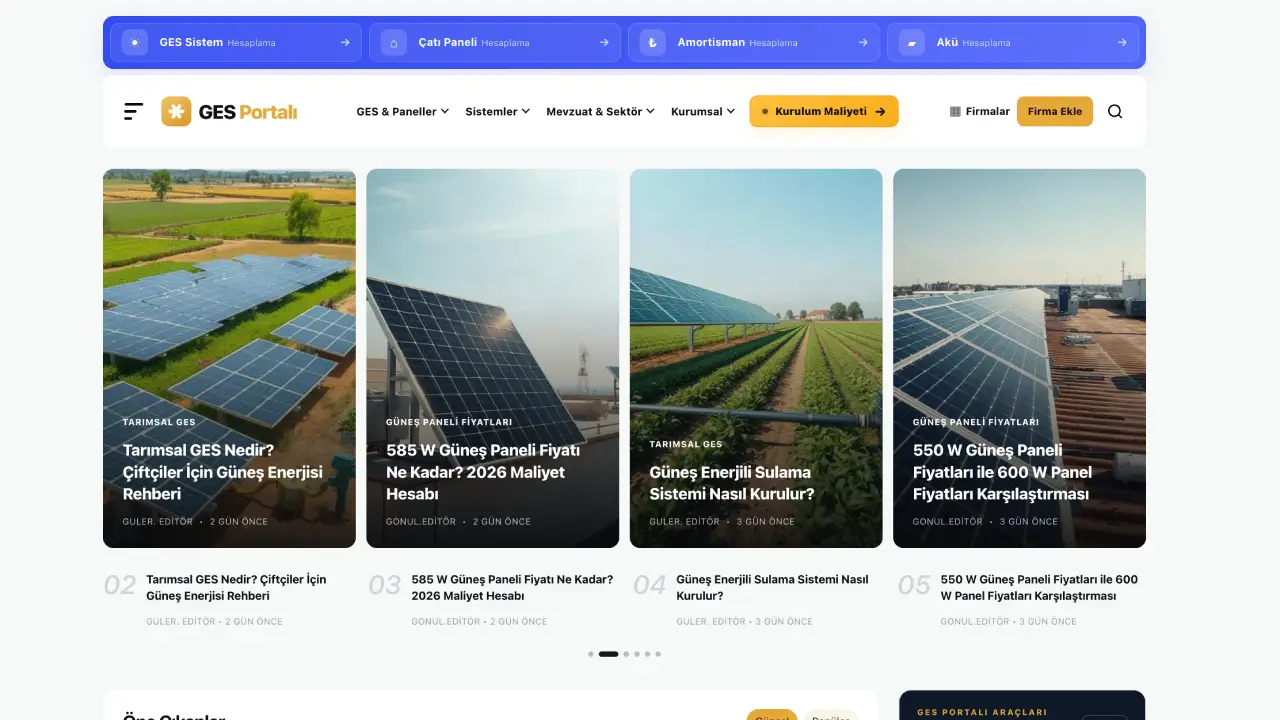
Task: Open list item 02 'Tarımsal GES Nedir?' title
Action: (x=236, y=587)
